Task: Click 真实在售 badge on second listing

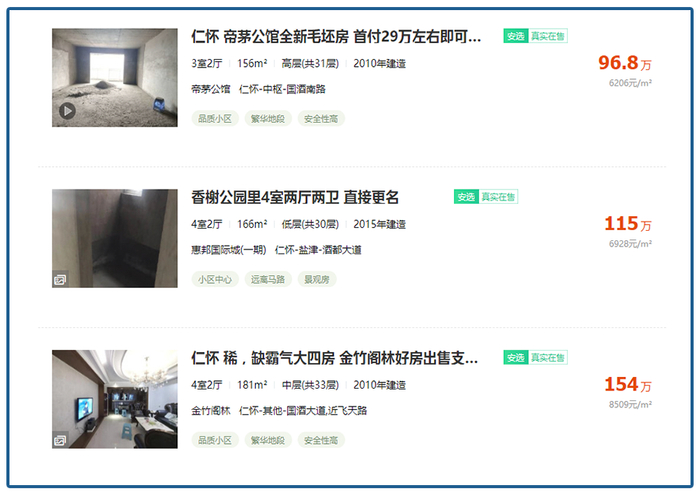Action: click(x=498, y=197)
